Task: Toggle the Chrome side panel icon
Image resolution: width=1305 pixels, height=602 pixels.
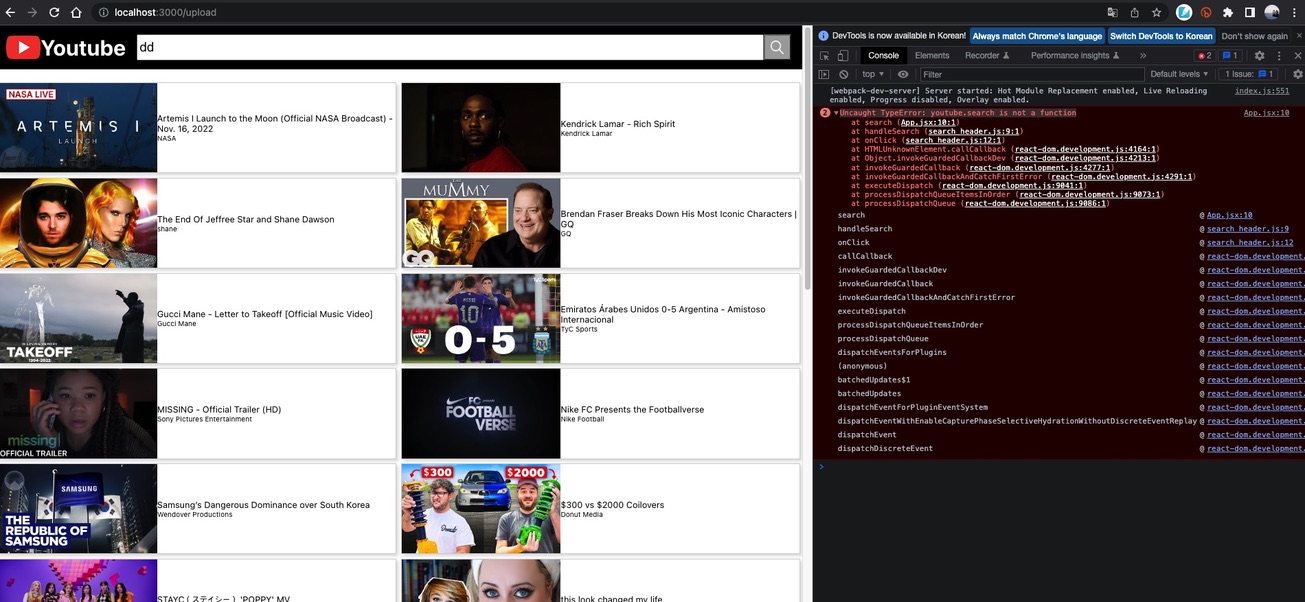Action: pyautogui.click(x=1250, y=12)
